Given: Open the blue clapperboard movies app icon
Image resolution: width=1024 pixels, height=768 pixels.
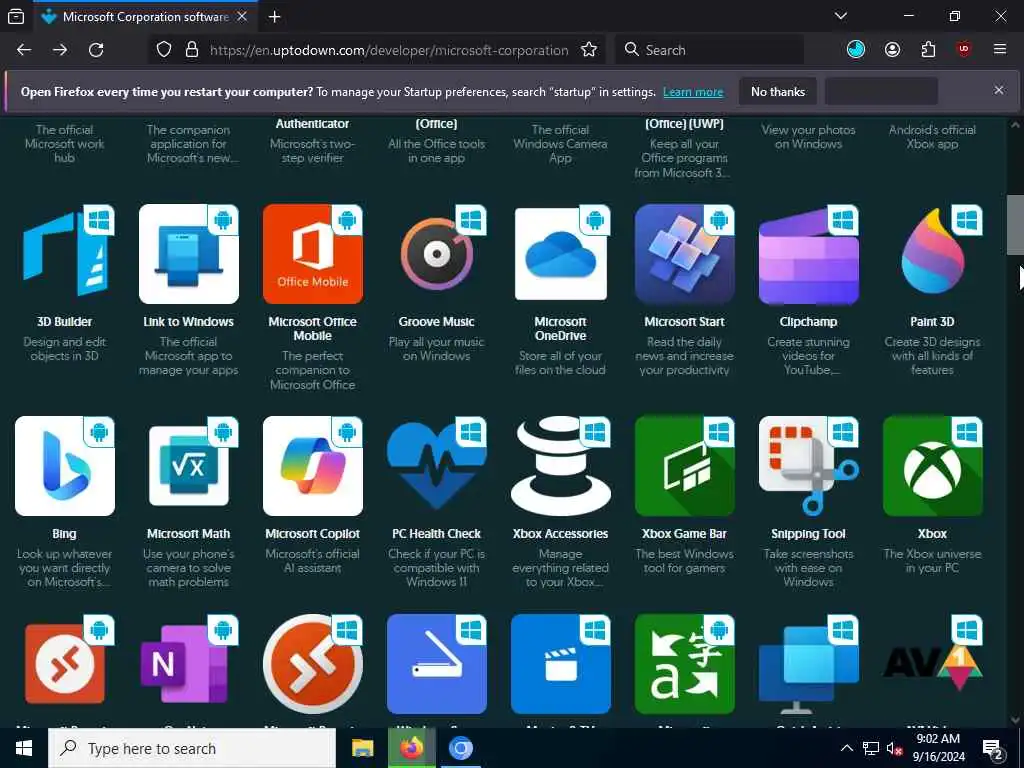Looking at the screenshot, I should [560, 664].
